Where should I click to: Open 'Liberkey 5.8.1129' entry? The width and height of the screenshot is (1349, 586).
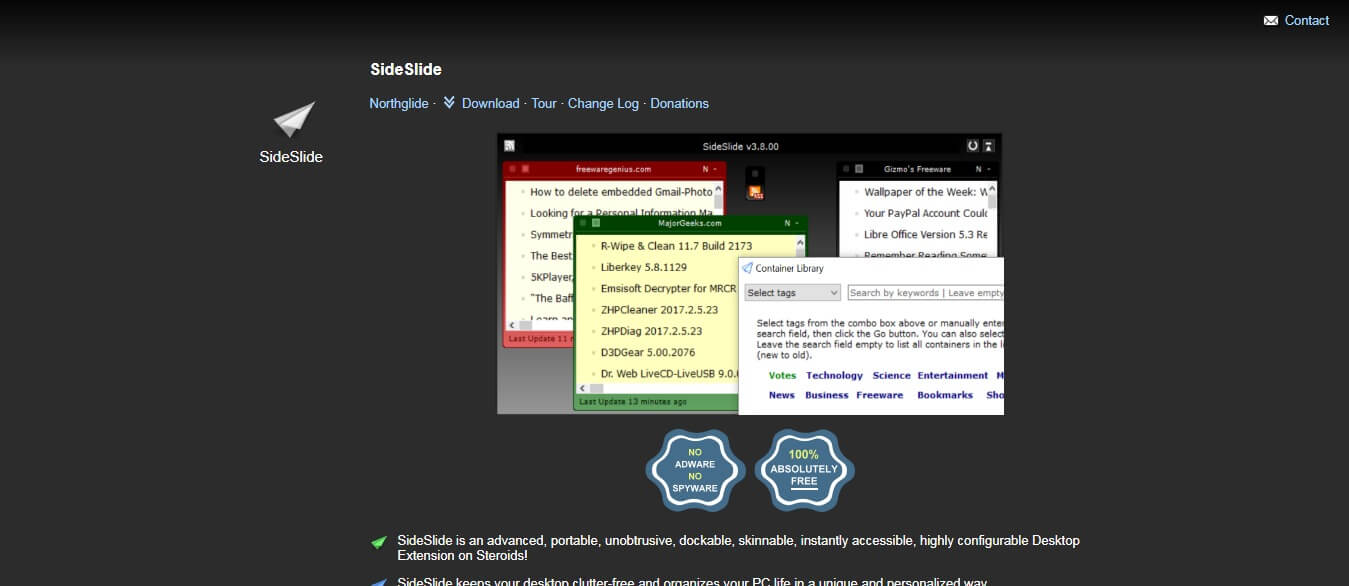(644, 267)
